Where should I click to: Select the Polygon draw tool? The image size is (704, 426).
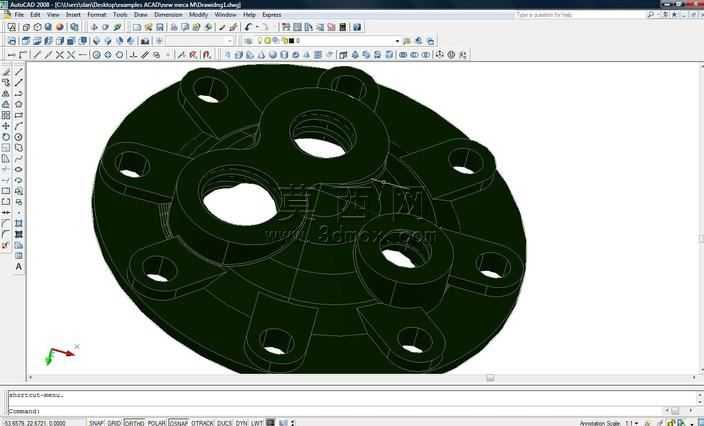click(18, 104)
